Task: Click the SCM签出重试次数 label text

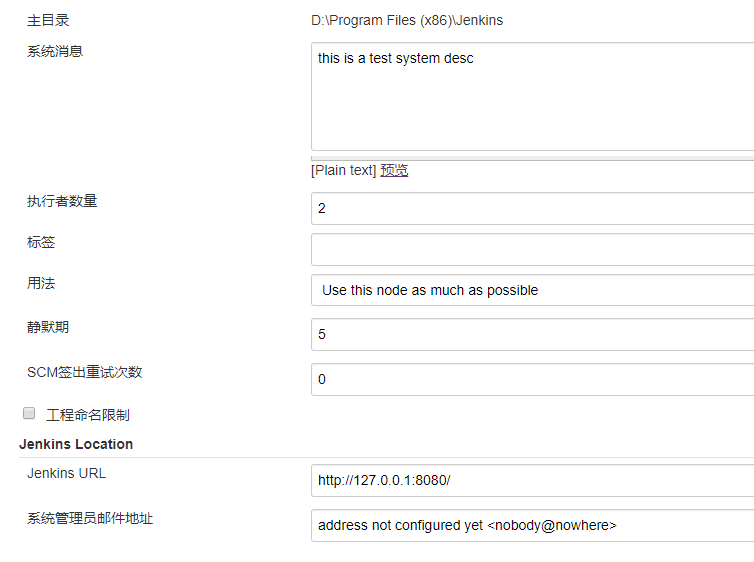Action: 85,372
